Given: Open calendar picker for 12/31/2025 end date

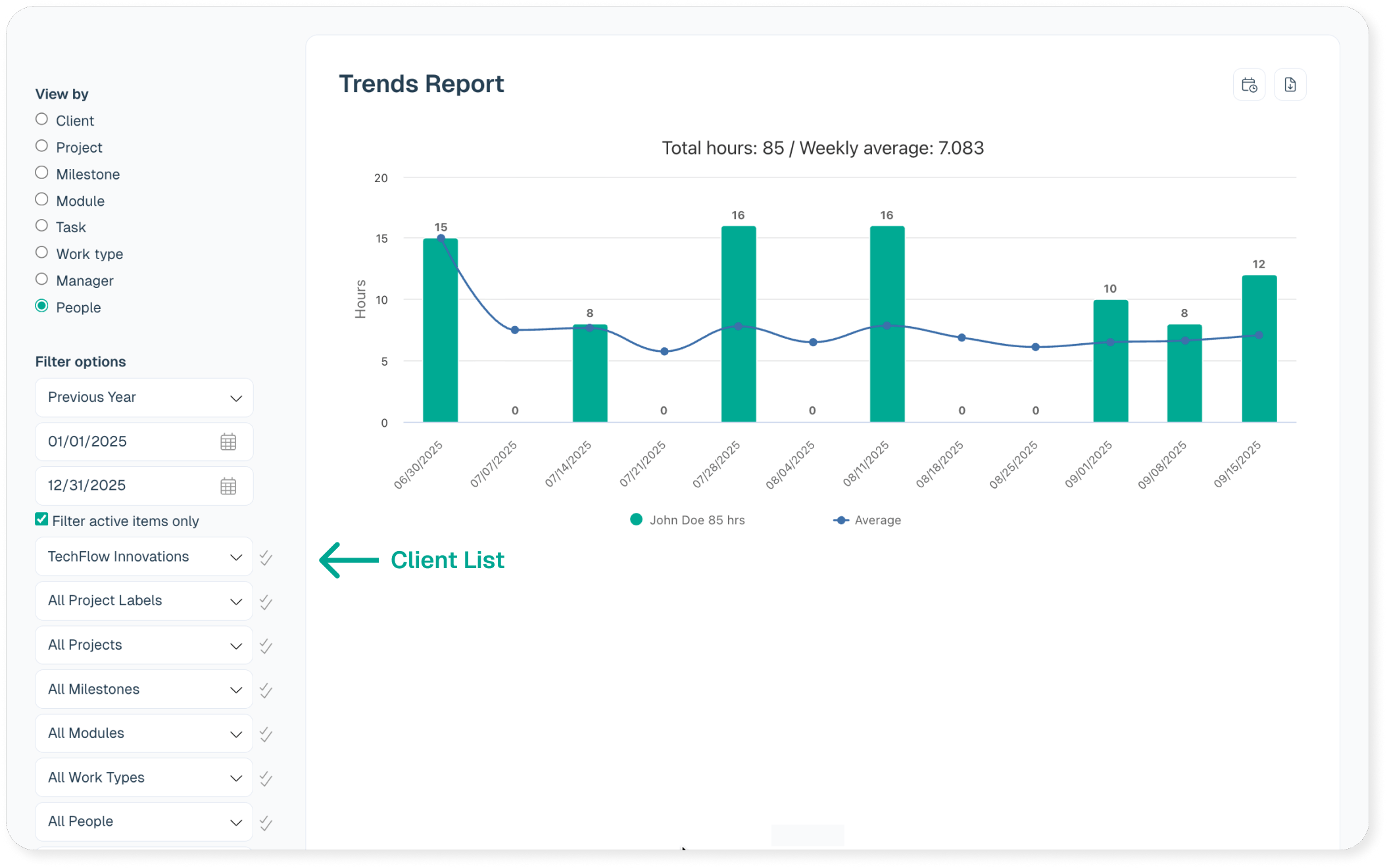Looking at the screenshot, I should click(x=228, y=487).
